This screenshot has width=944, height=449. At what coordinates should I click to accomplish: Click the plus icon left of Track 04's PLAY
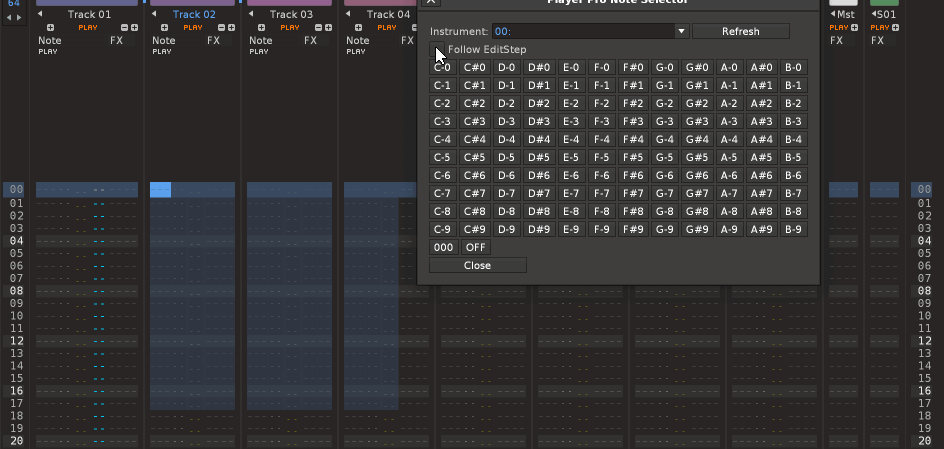tap(358, 28)
